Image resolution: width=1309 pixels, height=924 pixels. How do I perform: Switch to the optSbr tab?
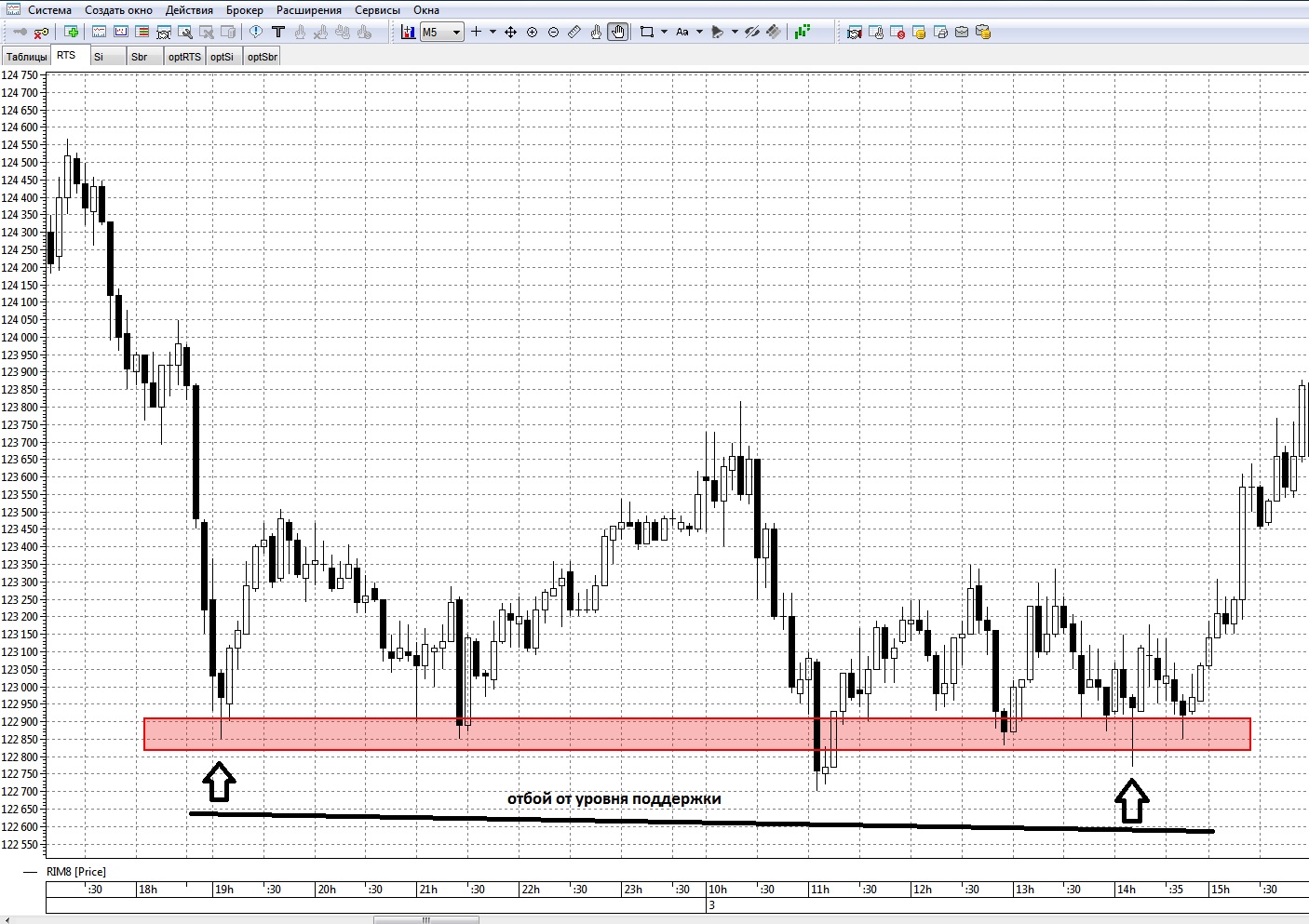pyautogui.click(x=263, y=57)
